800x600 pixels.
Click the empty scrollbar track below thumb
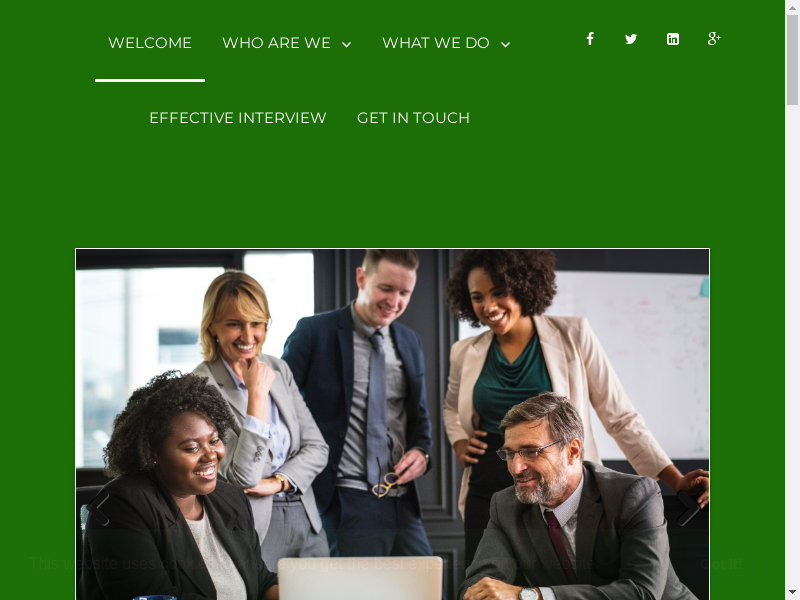pyautogui.click(x=792, y=345)
